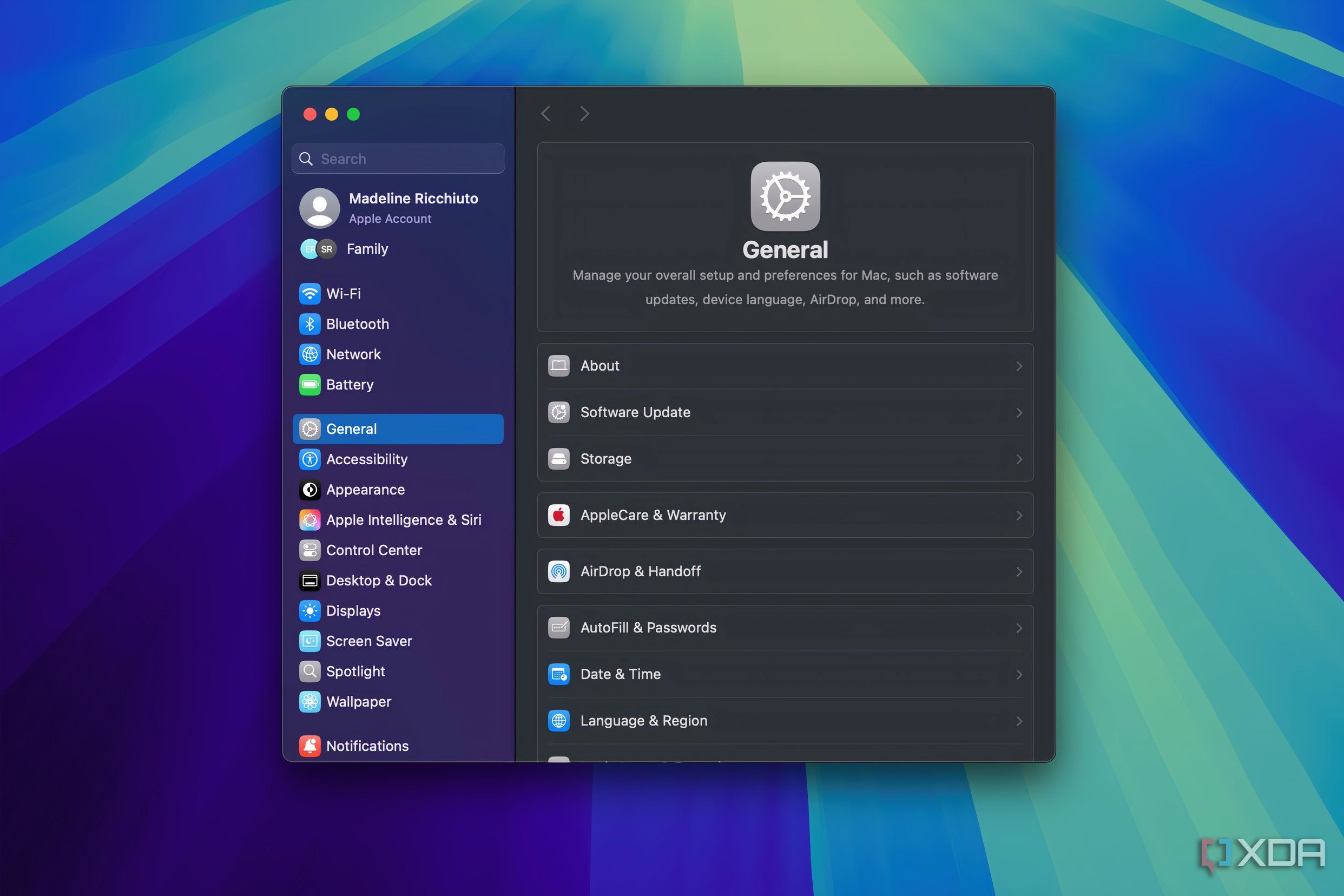Expand the About row chevron

coord(1019,366)
